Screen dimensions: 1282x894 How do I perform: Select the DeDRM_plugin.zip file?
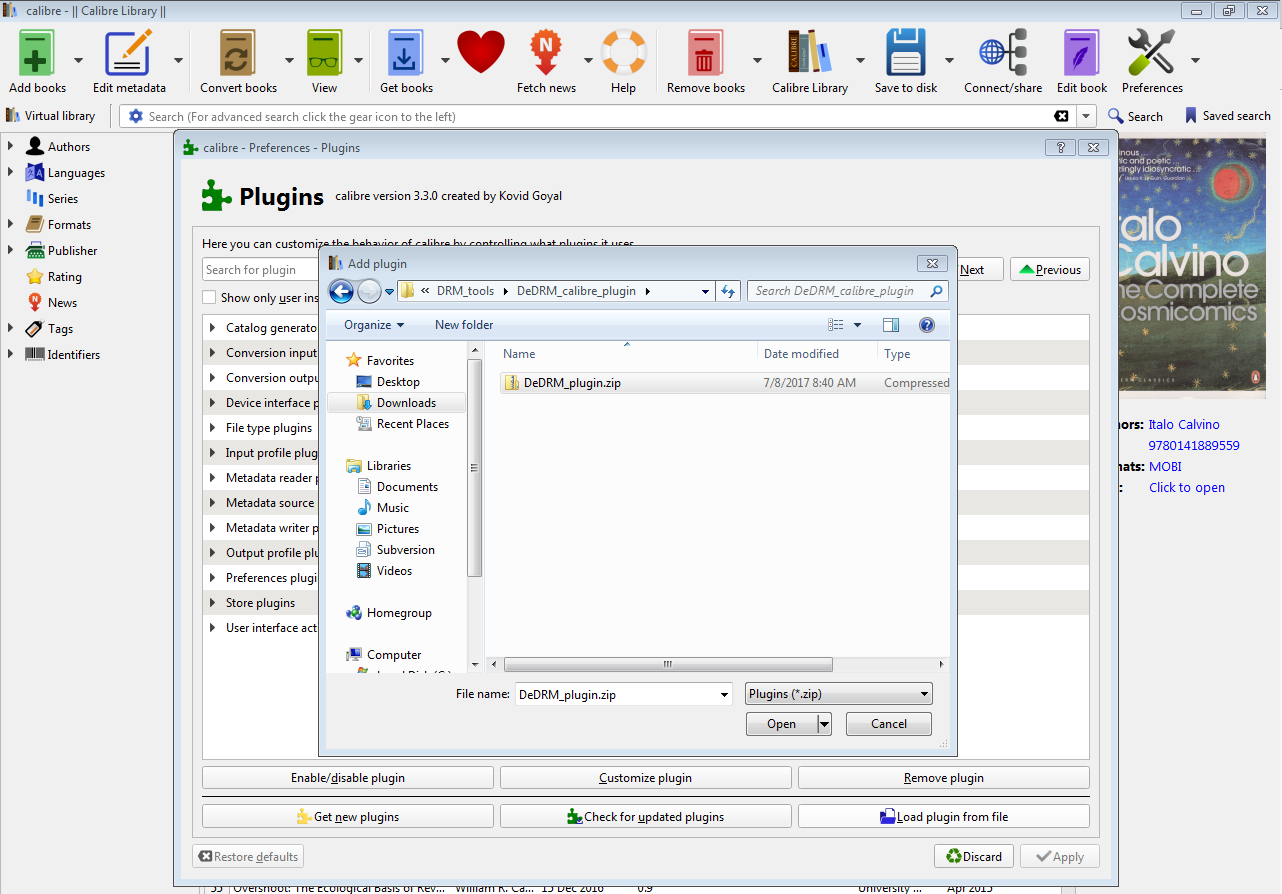coord(574,382)
